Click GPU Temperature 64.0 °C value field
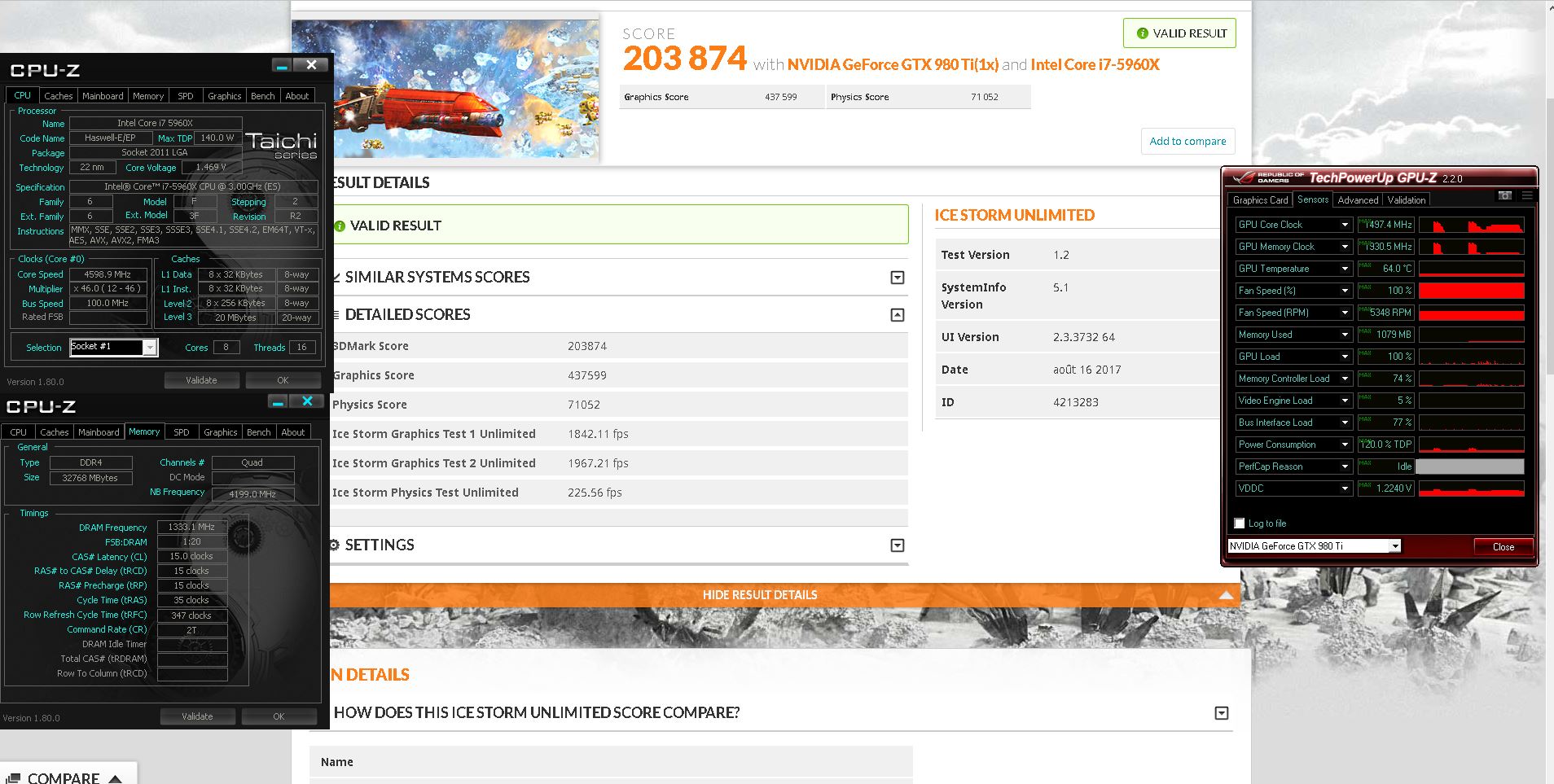 coord(1385,269)
